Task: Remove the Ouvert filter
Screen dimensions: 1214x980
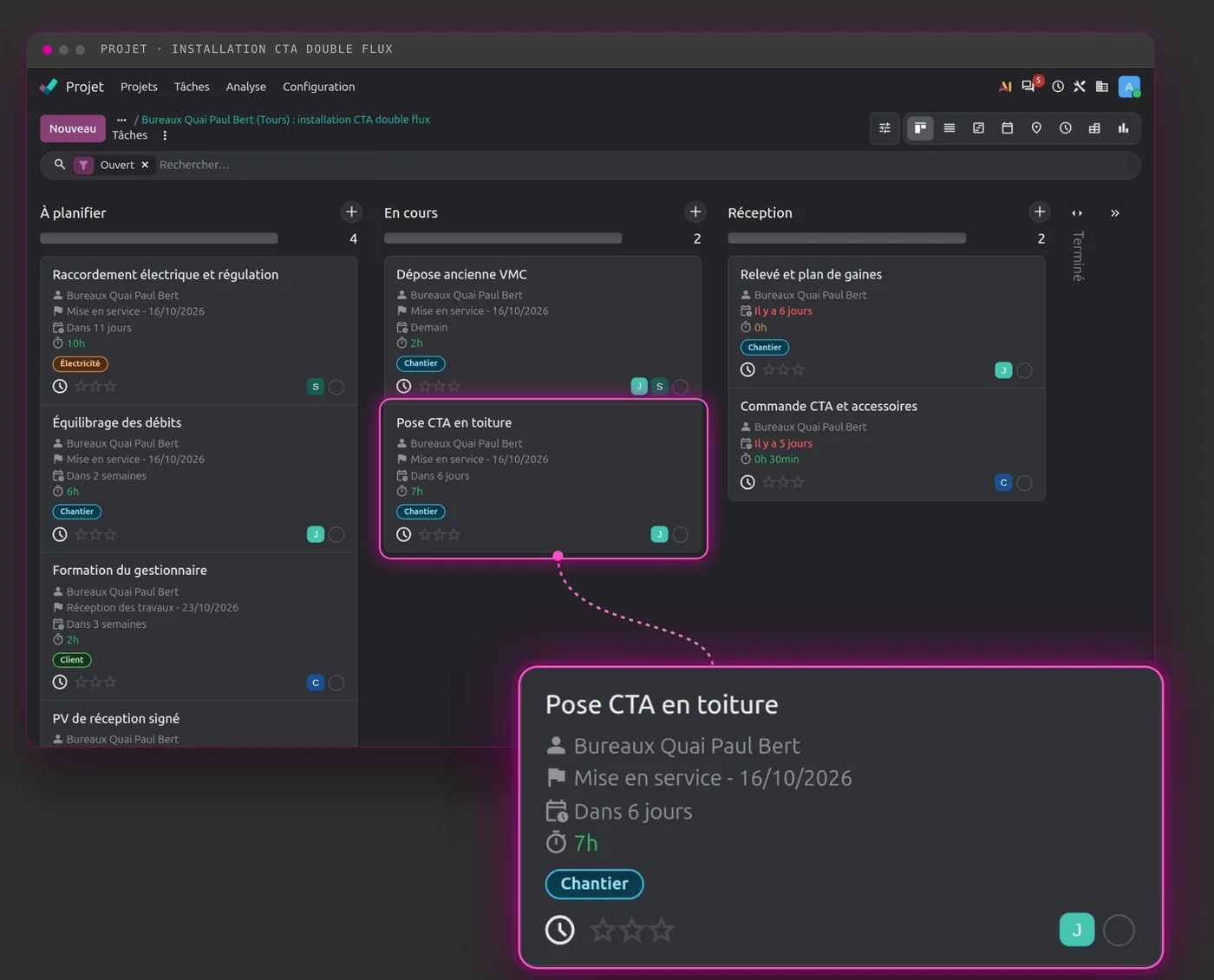Action: point(145,165)
